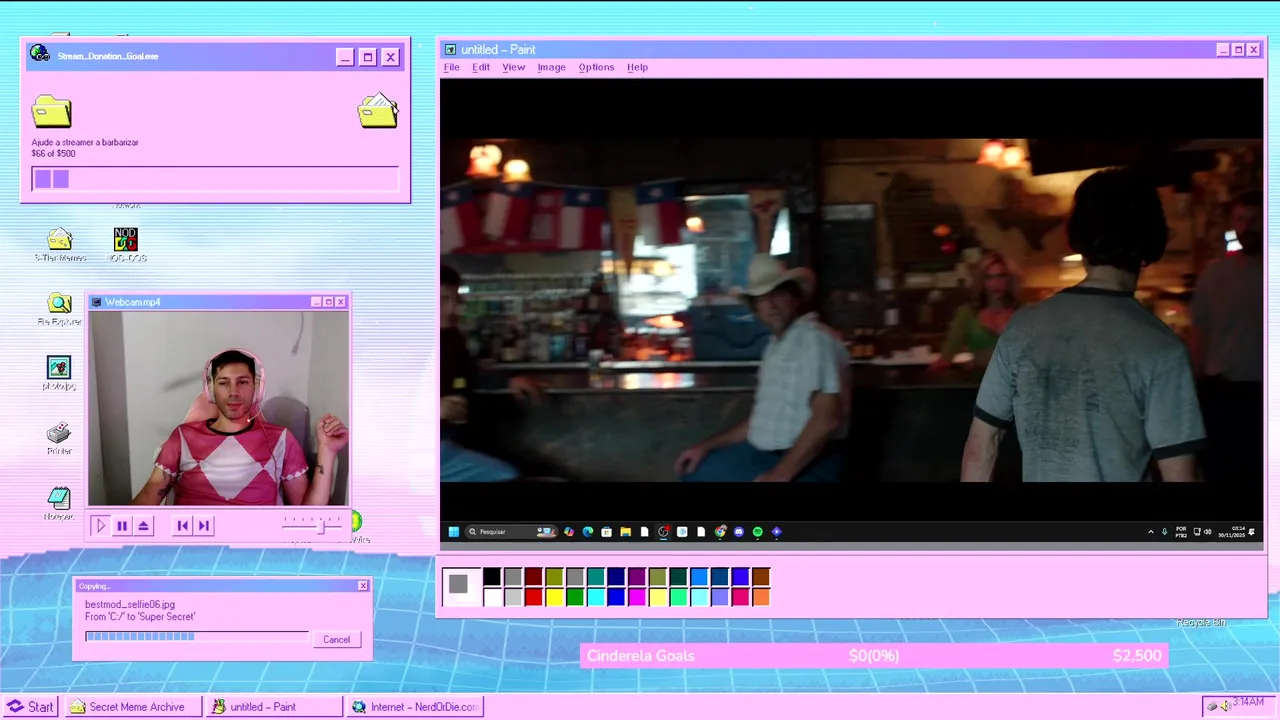This screenshot has width=1280, height=720.
Task: Pause the Webcam.mp4 video
Action: (122, 525)
